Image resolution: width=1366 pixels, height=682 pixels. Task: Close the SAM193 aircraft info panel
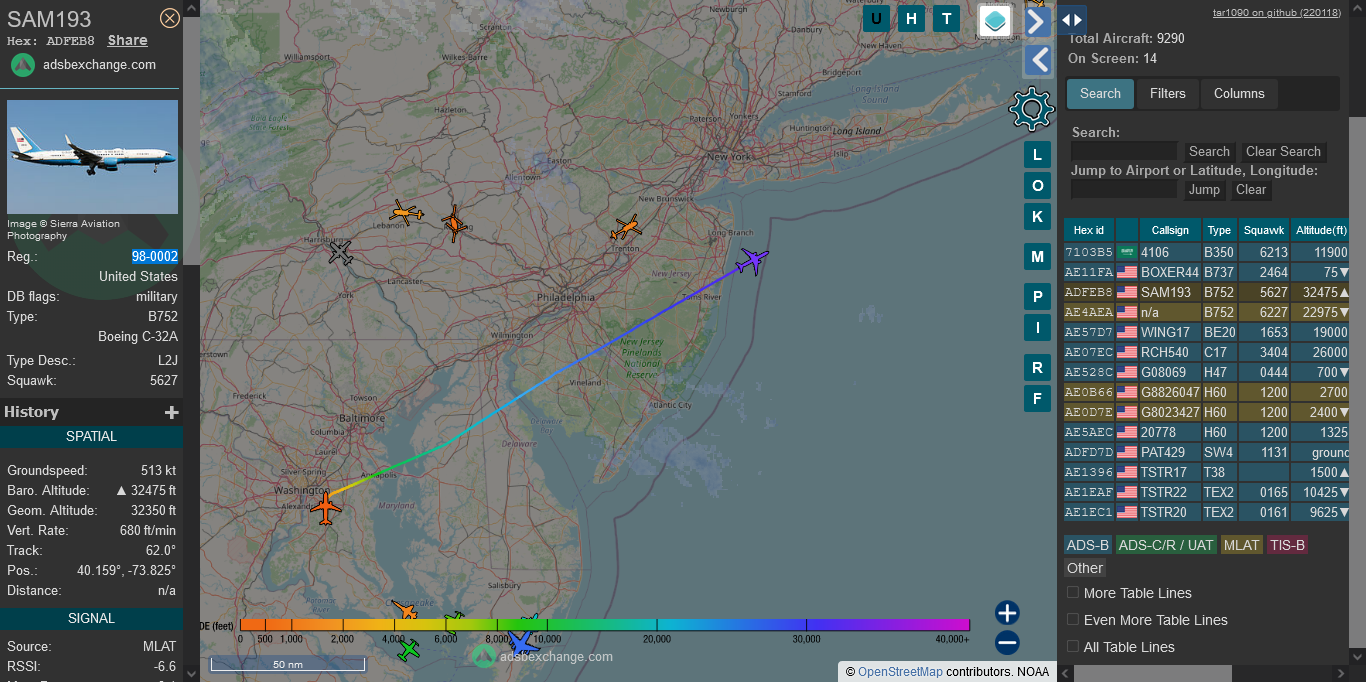[x=170, y=18]
